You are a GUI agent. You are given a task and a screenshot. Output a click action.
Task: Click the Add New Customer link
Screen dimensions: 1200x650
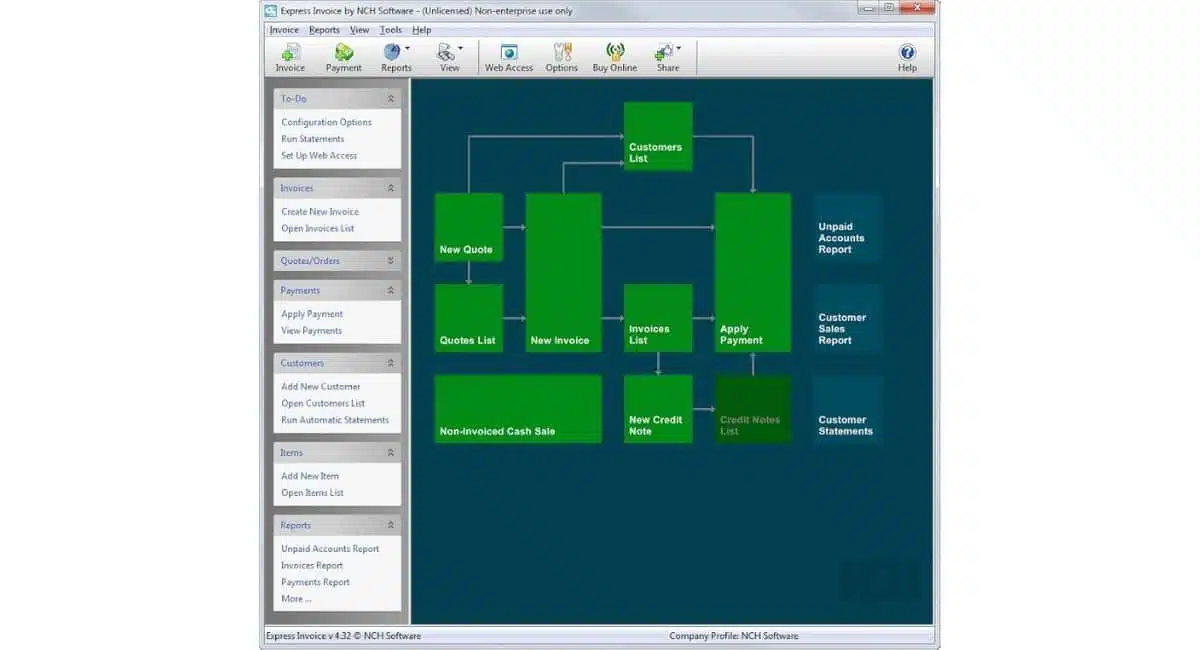321,387
